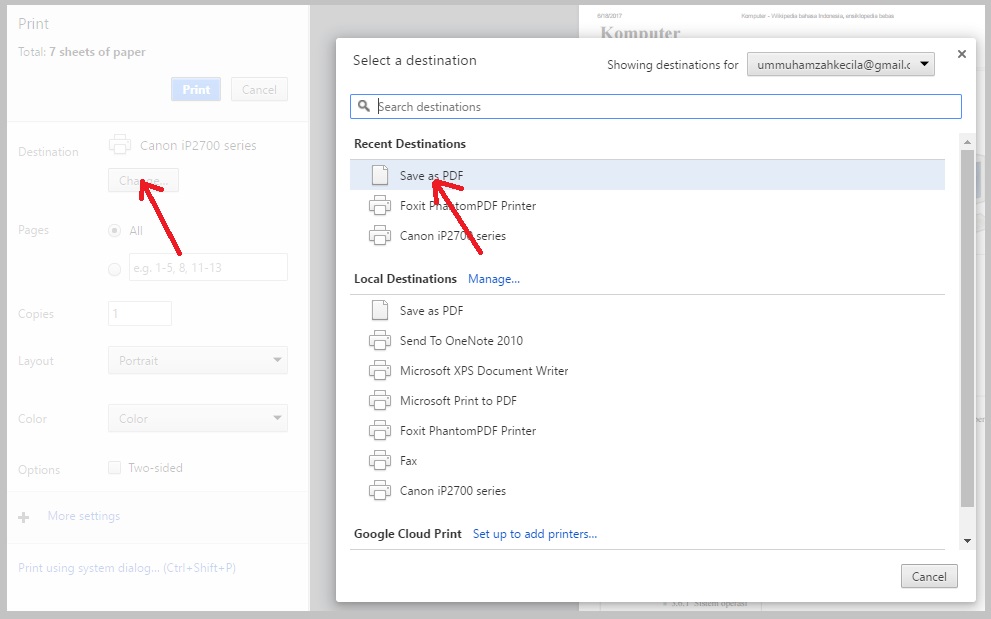Image resolution: width=991 pixels, height=619 pixels.
Task: Select the All pages radio button
Action: click(114, 231)
